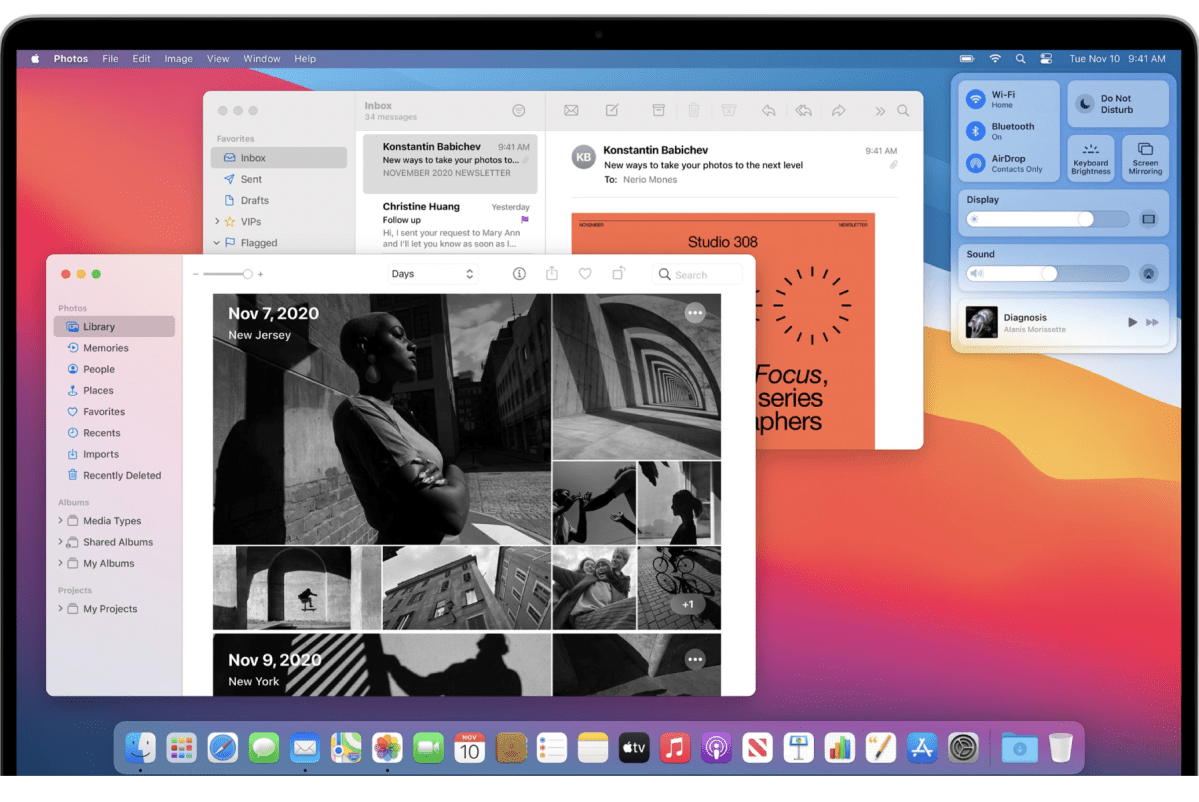Enable Do Not Disturb
The height and width of the screenshot is (802, 1199).
[1086, 104]
